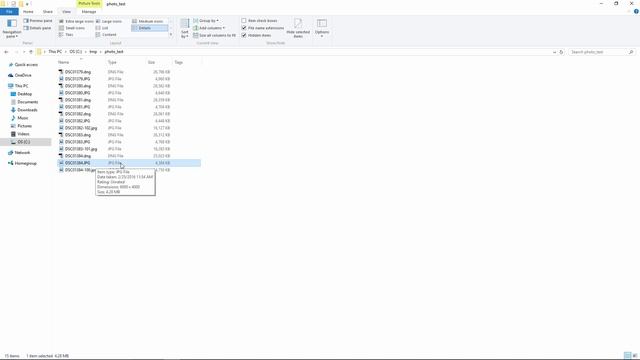Image resolution: width=640 pixels, height=360 pixels.
Task: Click OS (C:) in the address bar
Action: (76, 52)
